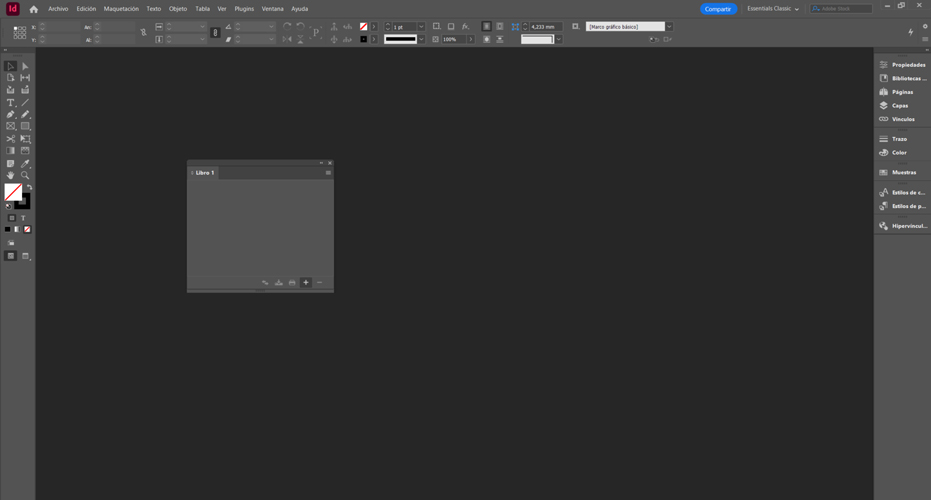Open Propiedades panel
Image resolution: width=931 pixels, height=500 pixels.
point(902,65)
